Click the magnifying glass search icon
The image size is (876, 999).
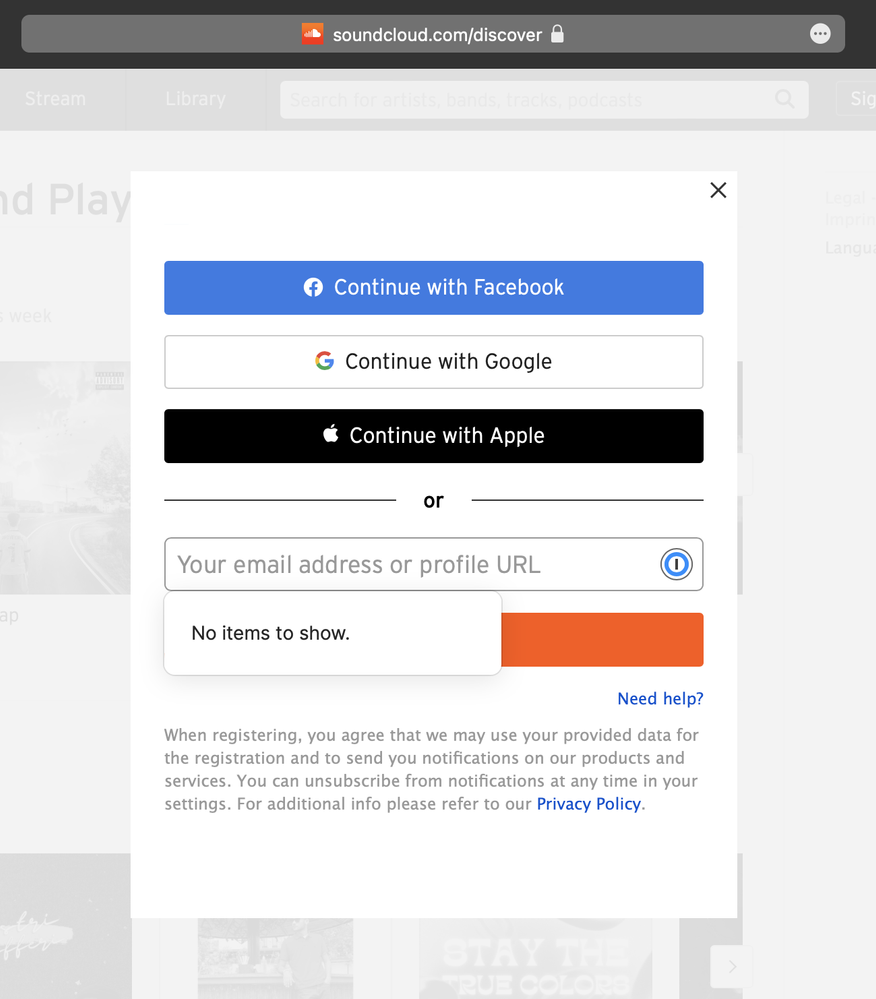click(785, 99)
